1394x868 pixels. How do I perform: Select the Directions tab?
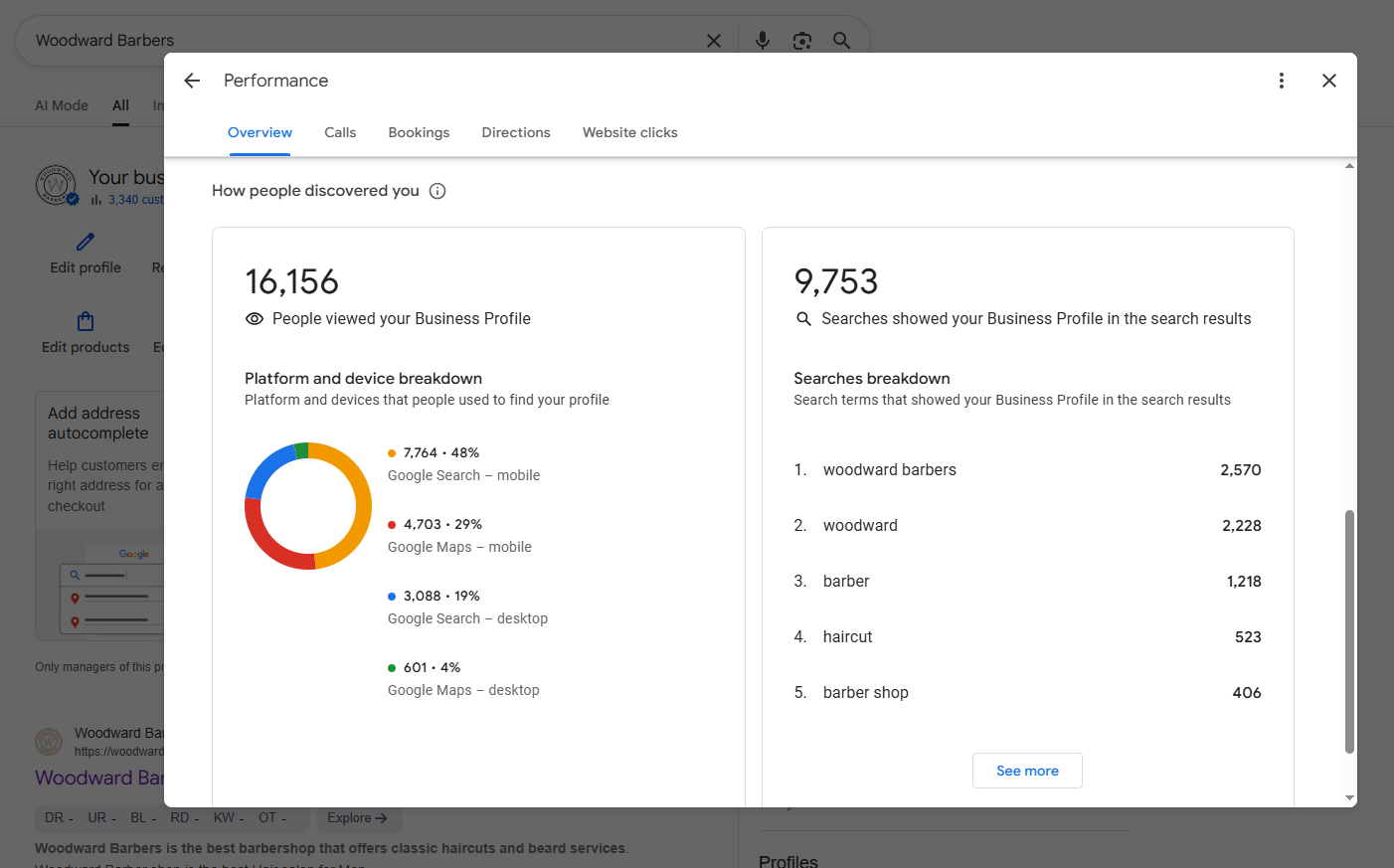point(515,132)
